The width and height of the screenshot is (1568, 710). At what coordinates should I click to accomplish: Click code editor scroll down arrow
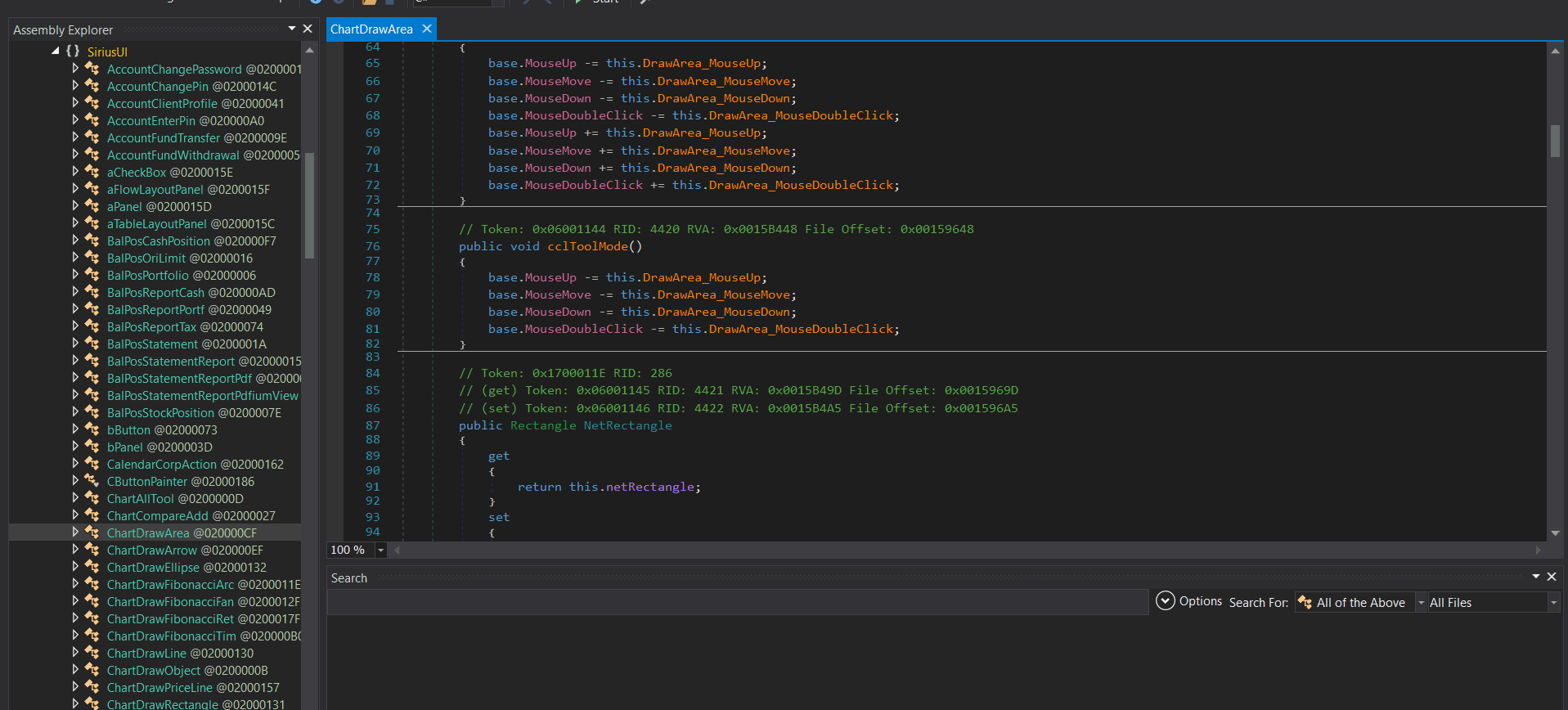point(1555,532)
